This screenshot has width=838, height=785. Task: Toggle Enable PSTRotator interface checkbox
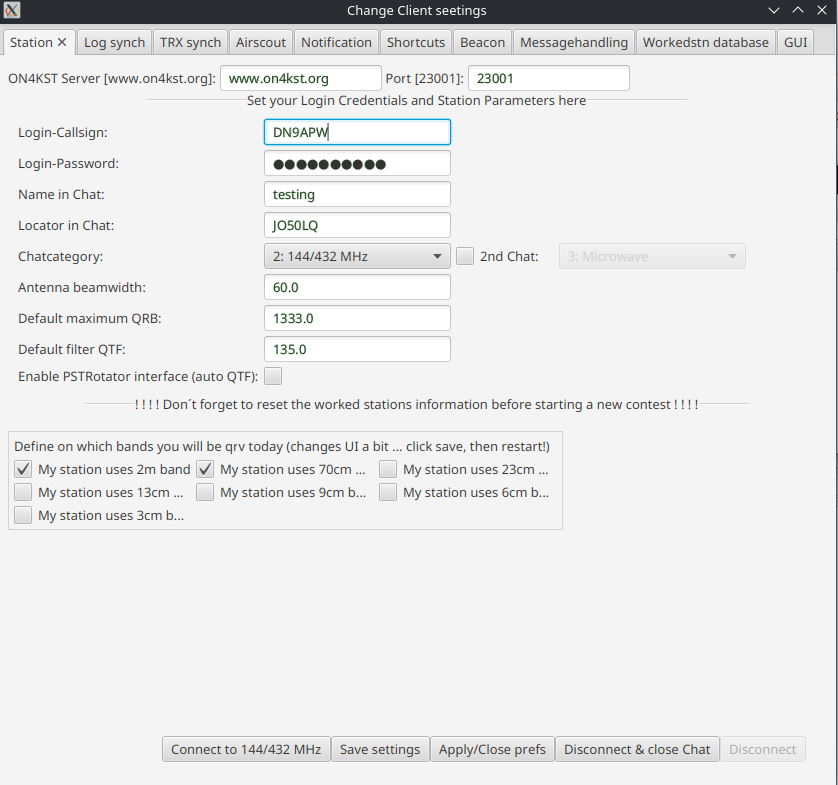point(273,376)
